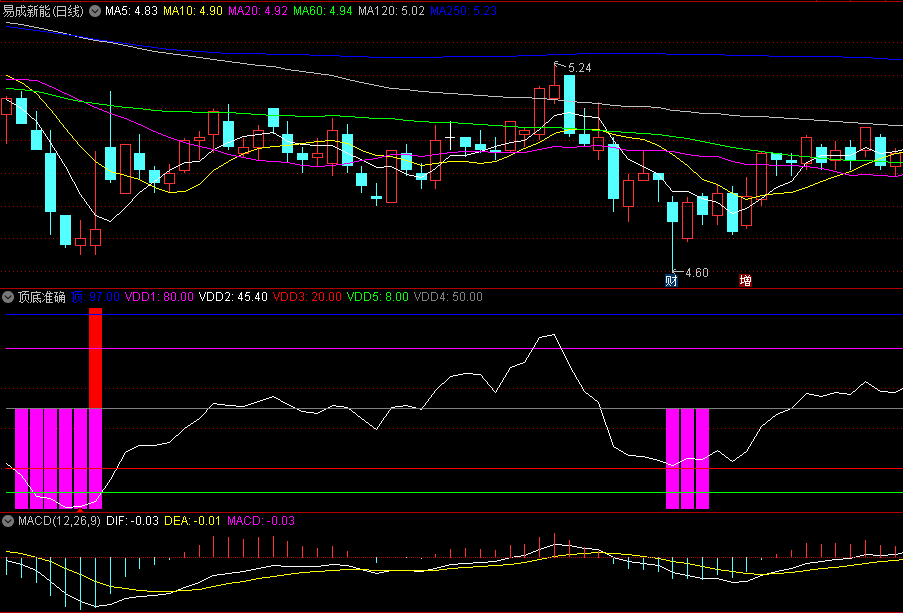This screenshot has width=903, height=613.
Task: Click the MA60: 4.94 label
Action: click(322, 11)
